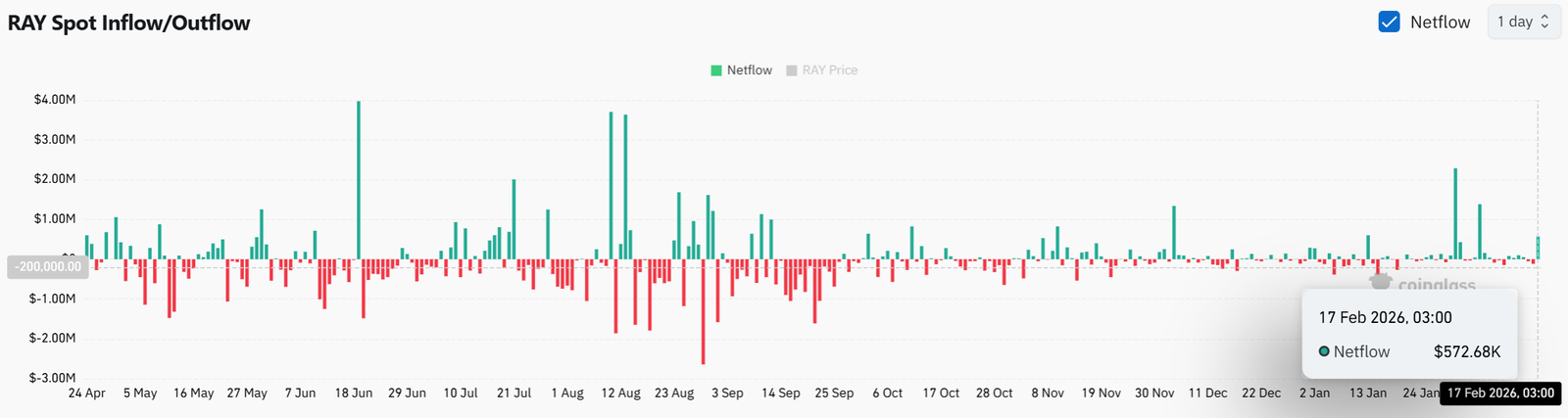Click the green dot in Netflow tooltip

[x=1324, y=351]
